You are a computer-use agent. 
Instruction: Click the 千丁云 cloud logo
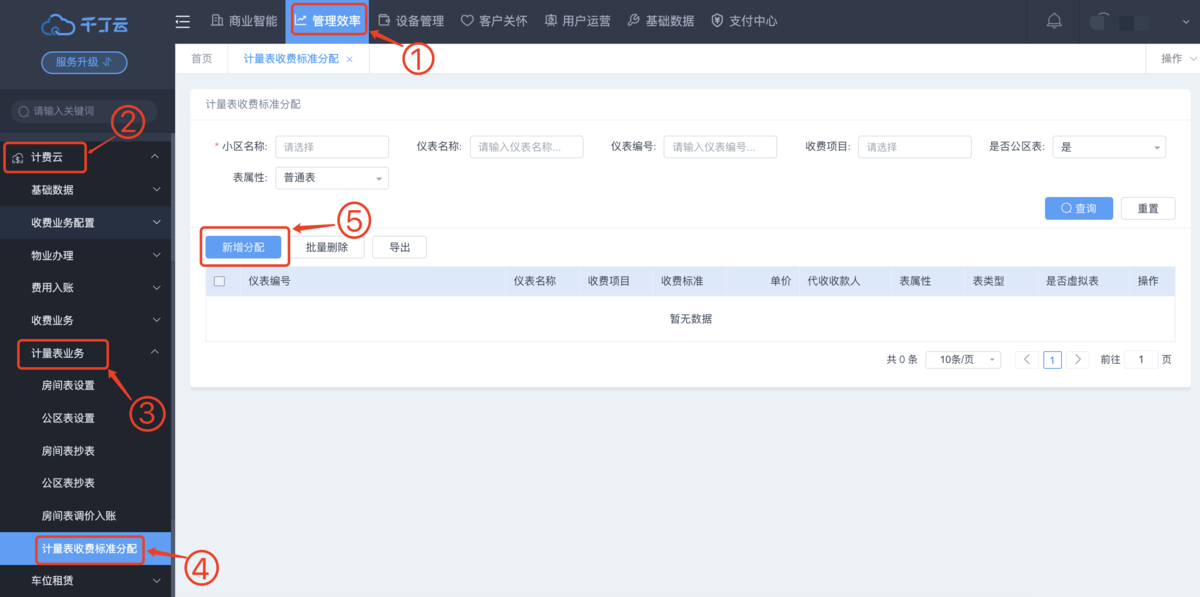point(84,23)
